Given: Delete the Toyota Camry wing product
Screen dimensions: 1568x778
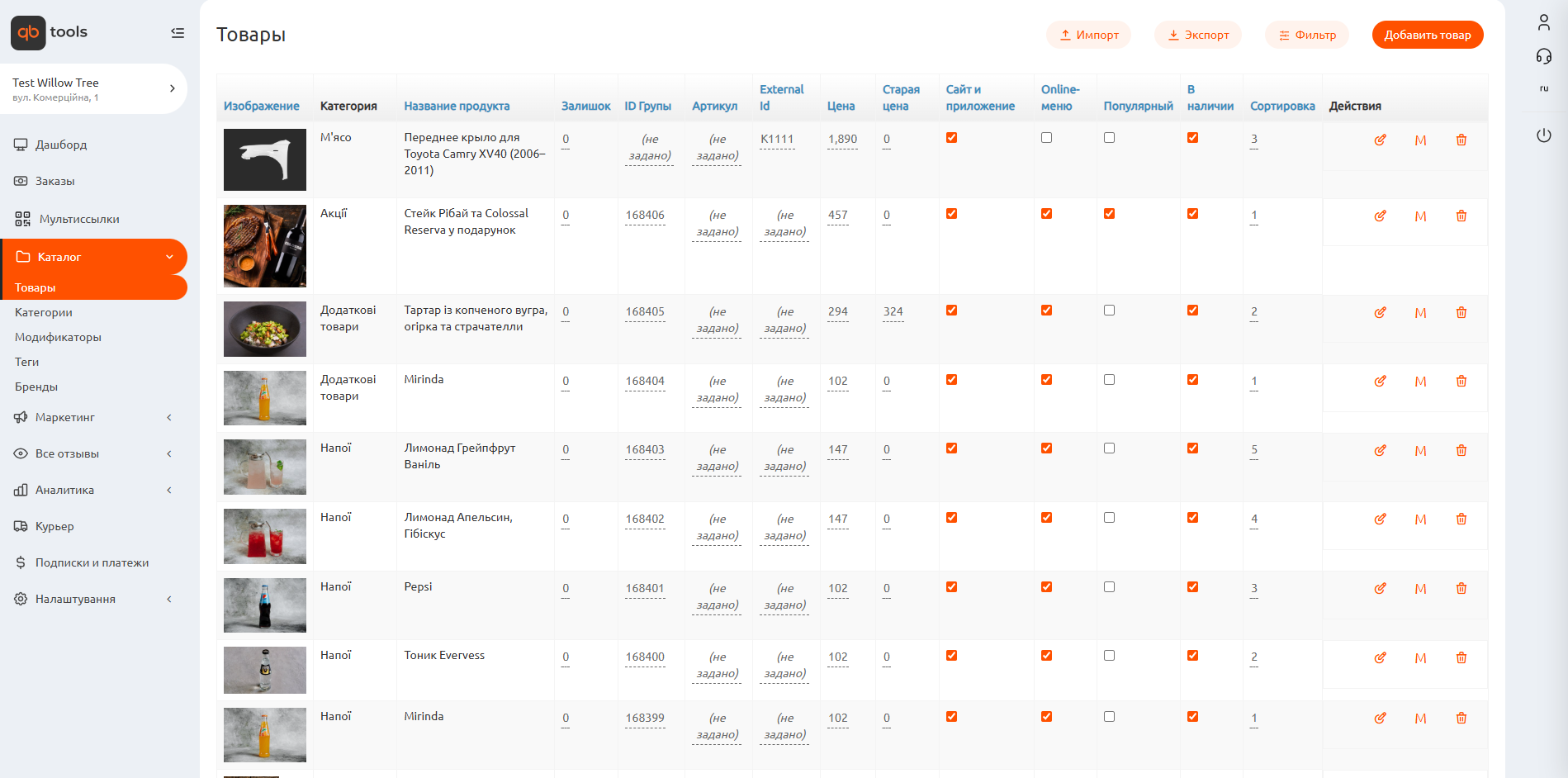Looking at the screenshot, I should 1461,140.
